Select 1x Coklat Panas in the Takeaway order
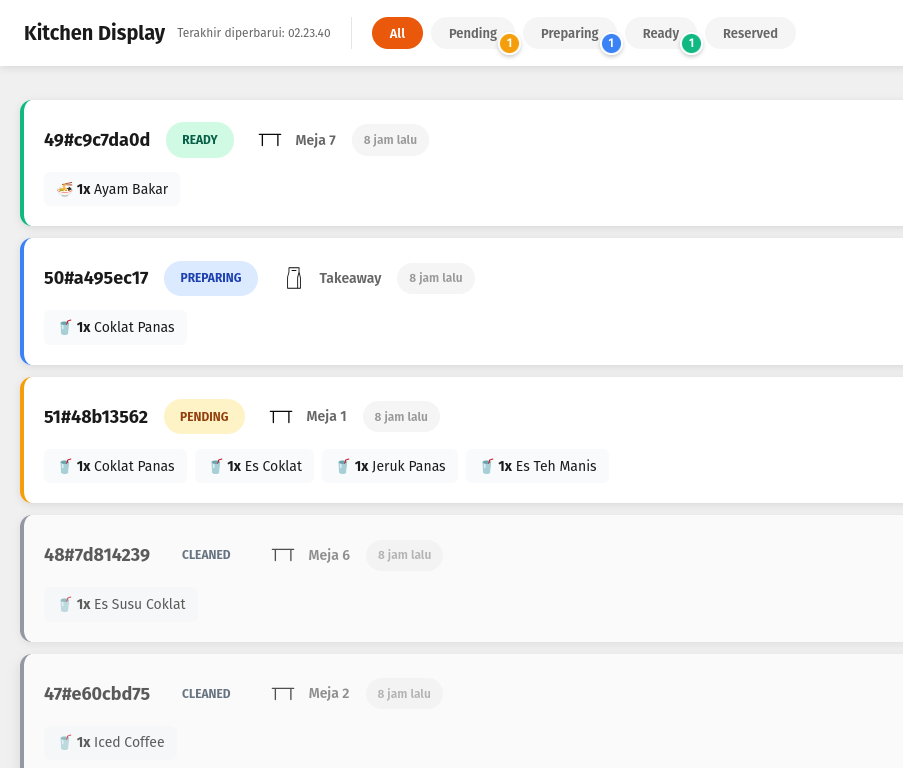The width and height of the screenshot is (903, 768). (115, 327)
